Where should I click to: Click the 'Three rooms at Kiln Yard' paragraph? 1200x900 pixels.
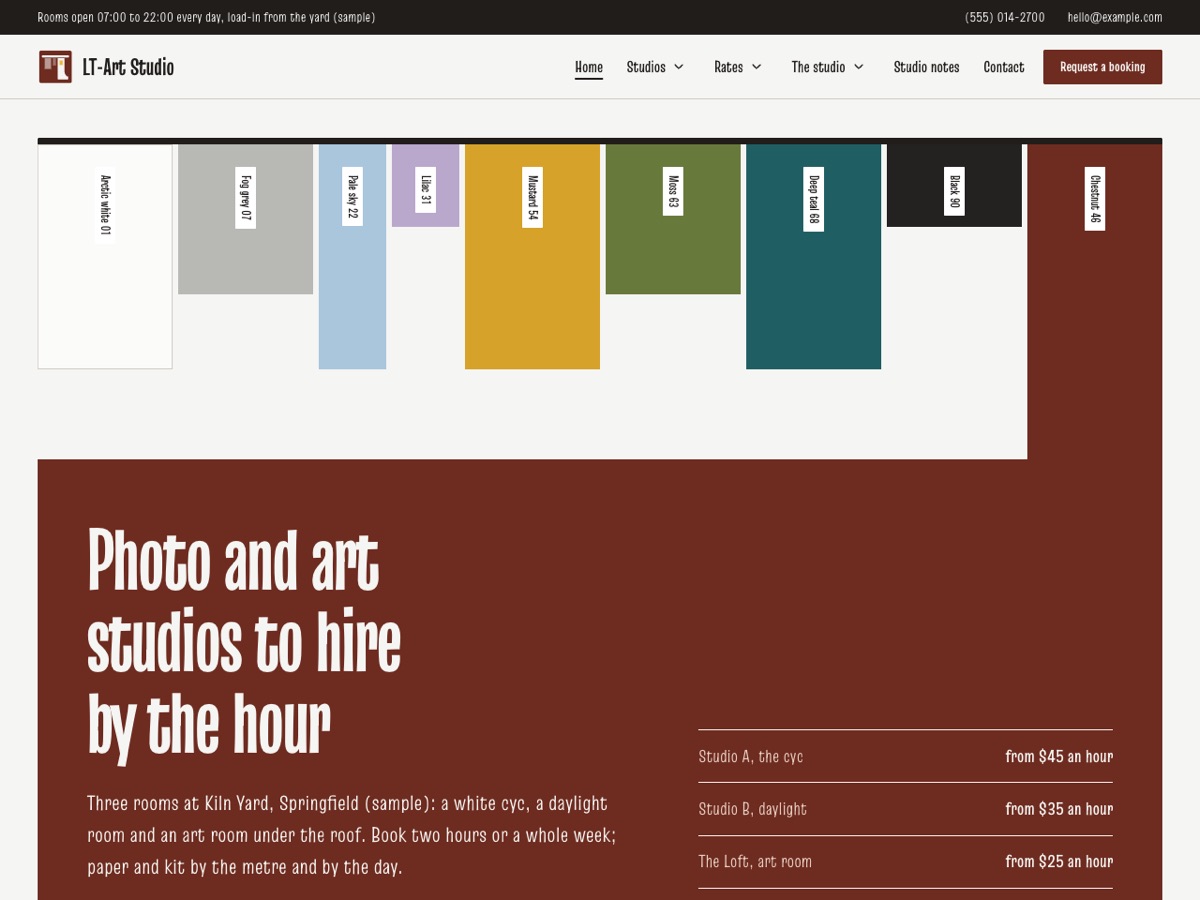pyautogui.click(x=352, y=835)
